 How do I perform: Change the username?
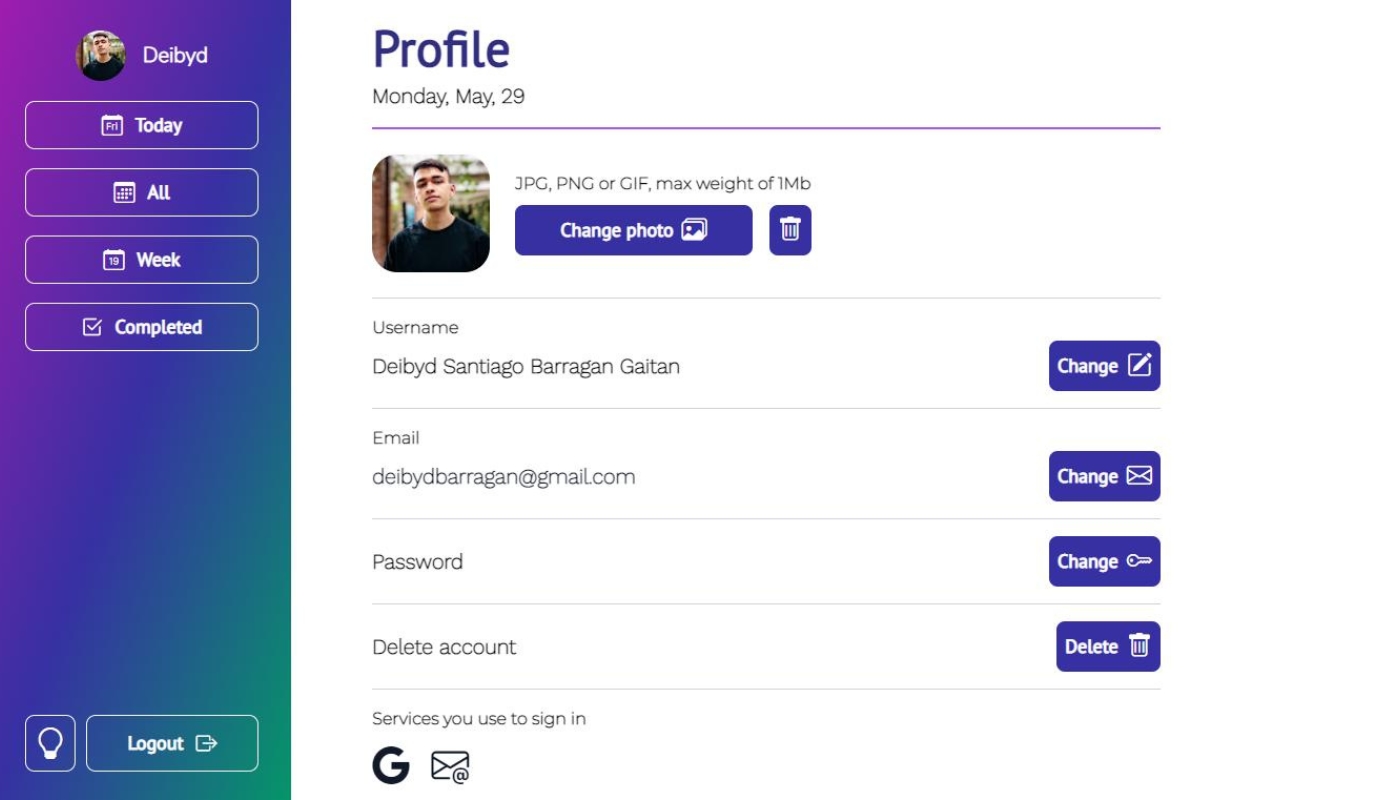(1104, 366)
